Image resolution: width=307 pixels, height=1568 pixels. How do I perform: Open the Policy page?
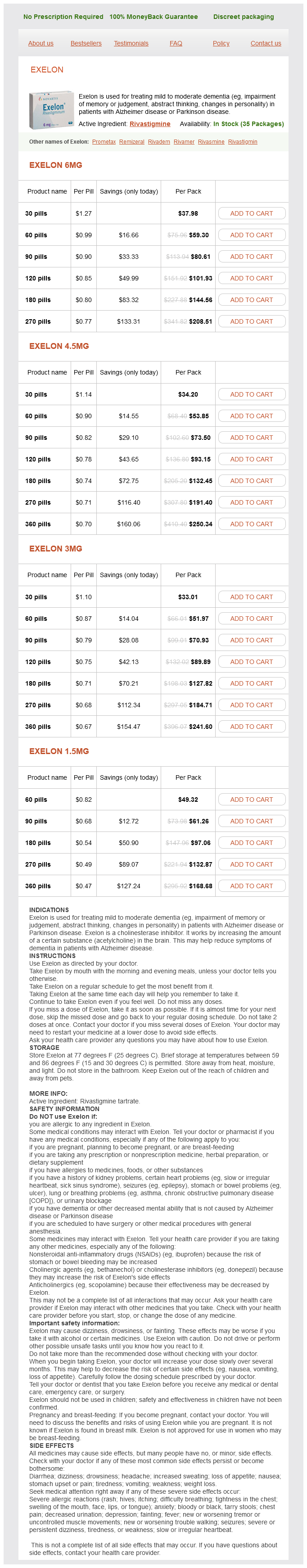click(x=221, y=43)
